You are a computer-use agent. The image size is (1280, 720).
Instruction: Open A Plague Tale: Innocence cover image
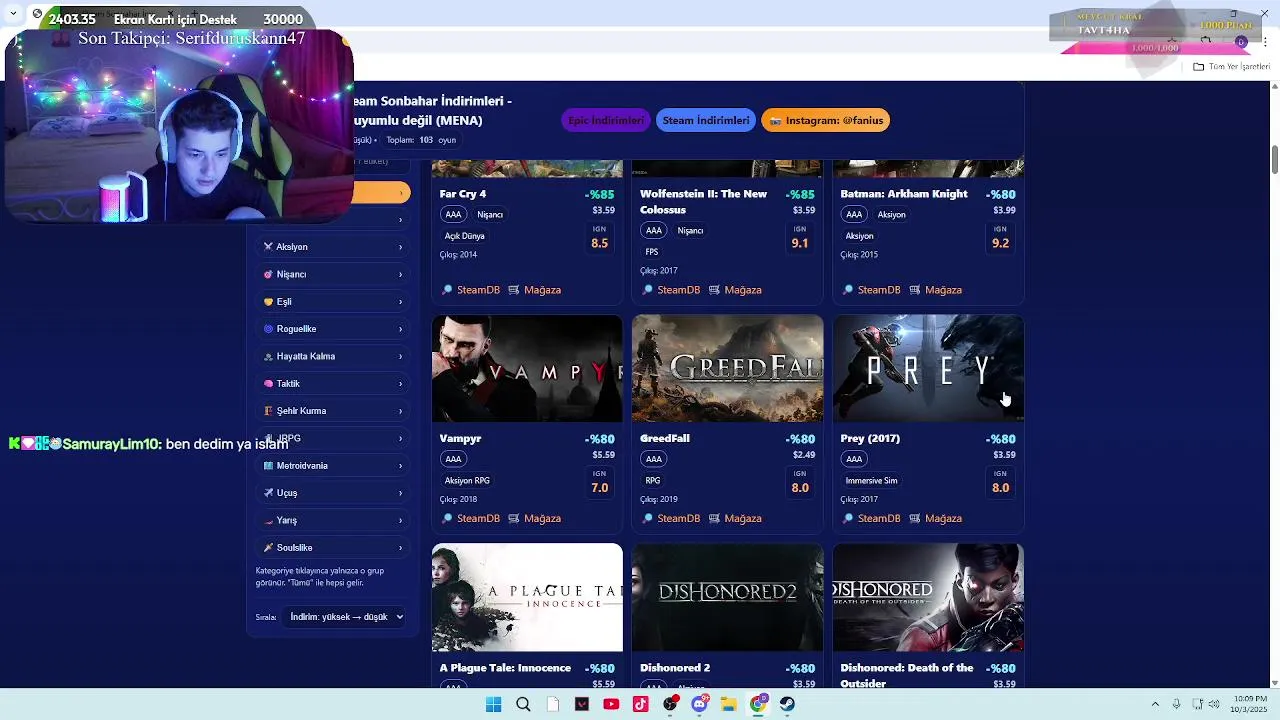tap(527, 597)
